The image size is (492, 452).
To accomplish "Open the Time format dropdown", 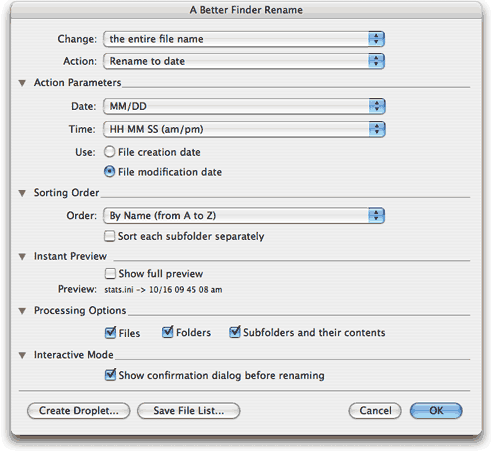I will click(x=244, y=129).
